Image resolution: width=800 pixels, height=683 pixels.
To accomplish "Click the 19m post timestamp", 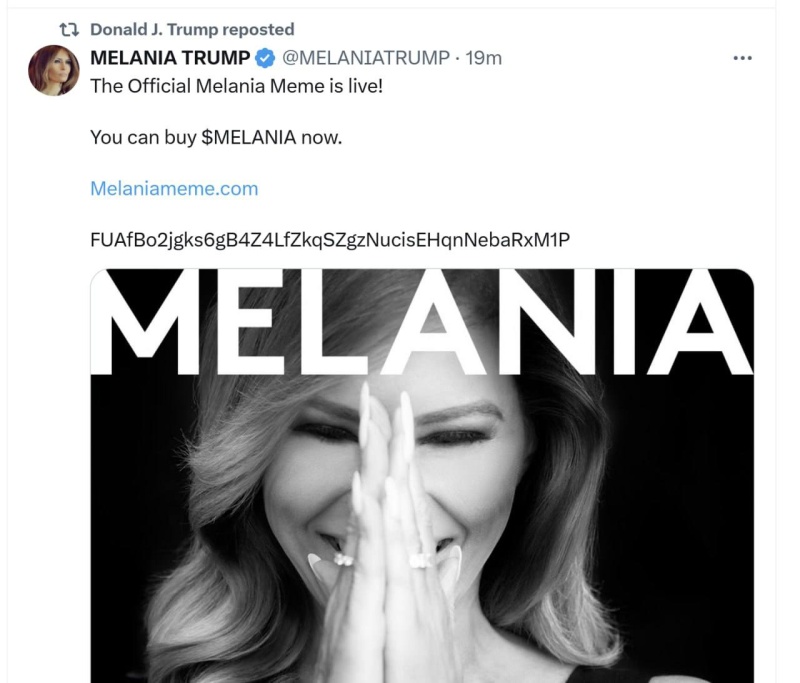I will 484,58.
